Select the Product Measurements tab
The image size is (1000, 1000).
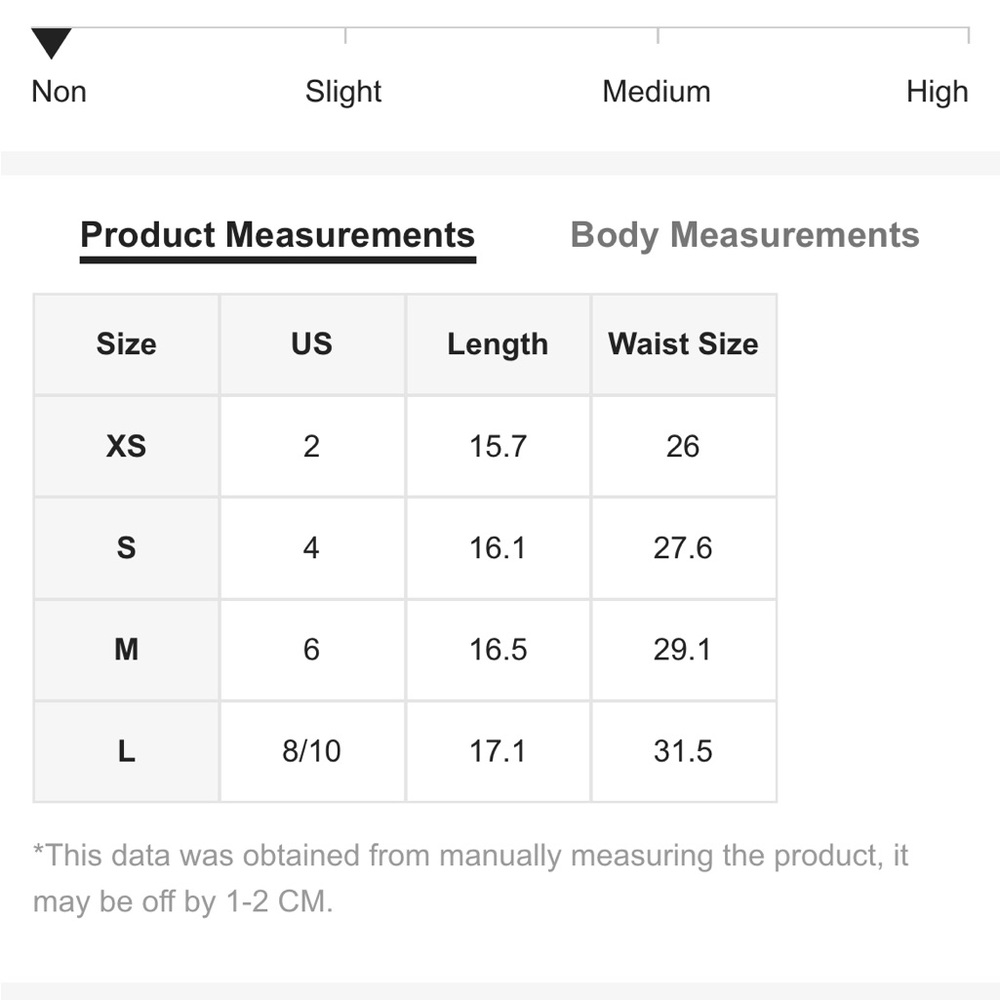(x=277, y=235)
